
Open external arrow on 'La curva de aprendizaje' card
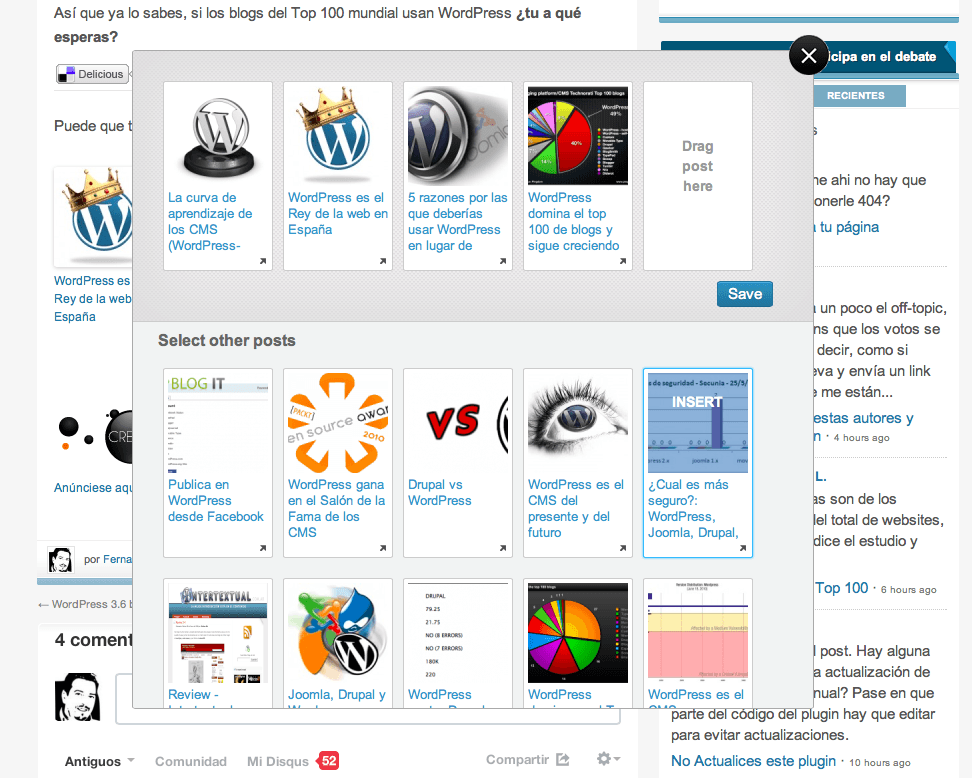pos(263,262)
